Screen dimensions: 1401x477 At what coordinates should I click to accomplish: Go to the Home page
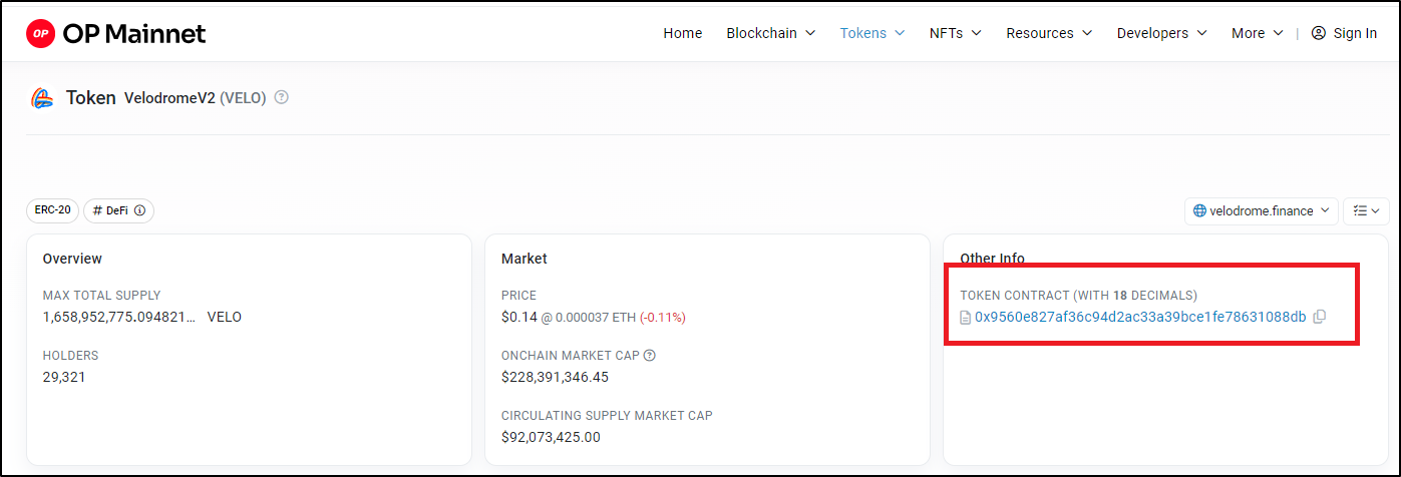[x=683, y=33]
